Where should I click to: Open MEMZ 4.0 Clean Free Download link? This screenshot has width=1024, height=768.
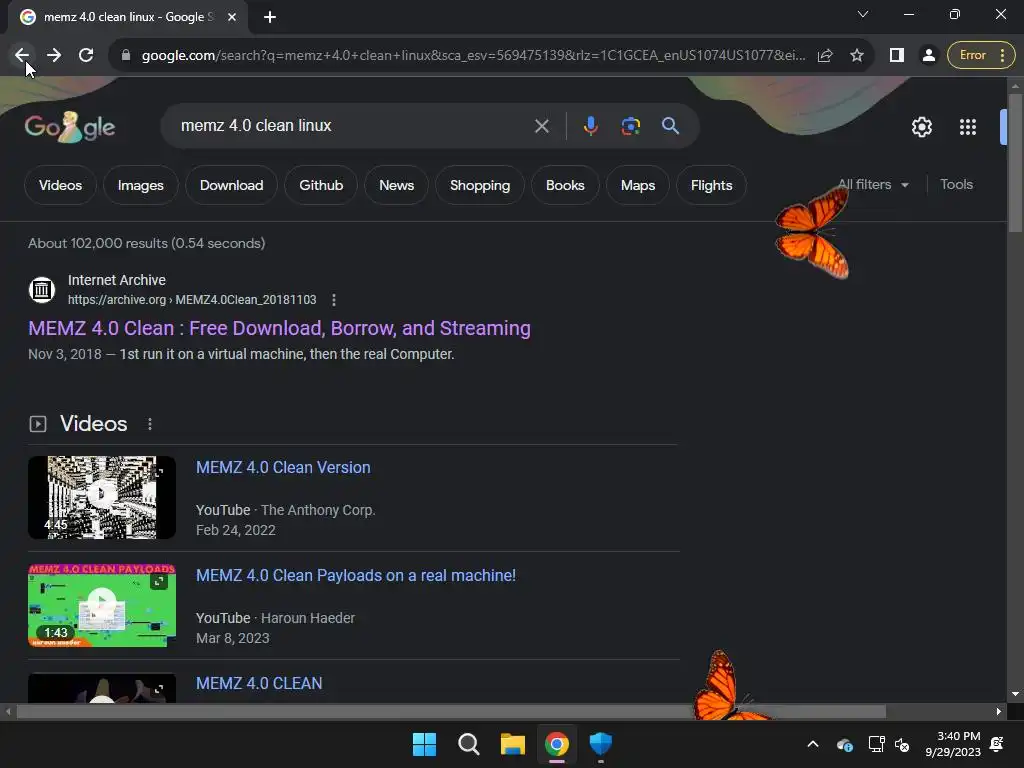tap(280, 328)
